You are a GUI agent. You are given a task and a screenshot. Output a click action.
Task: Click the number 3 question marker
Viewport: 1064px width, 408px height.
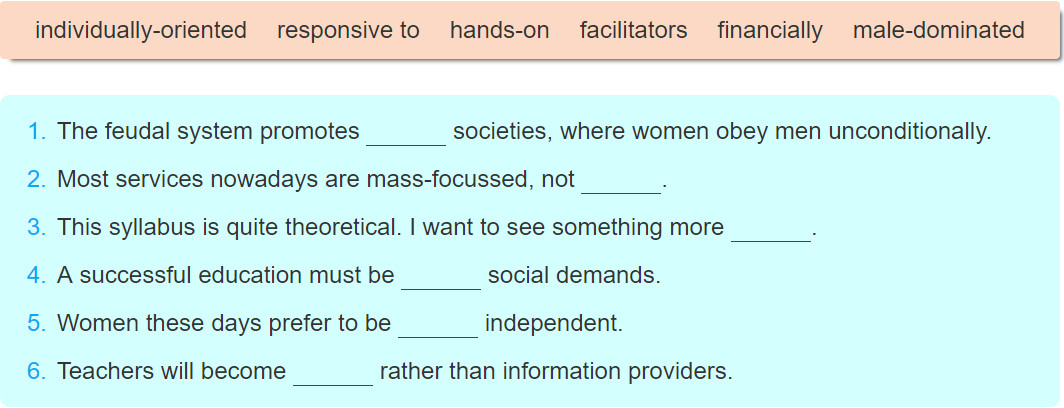(37, 228)
